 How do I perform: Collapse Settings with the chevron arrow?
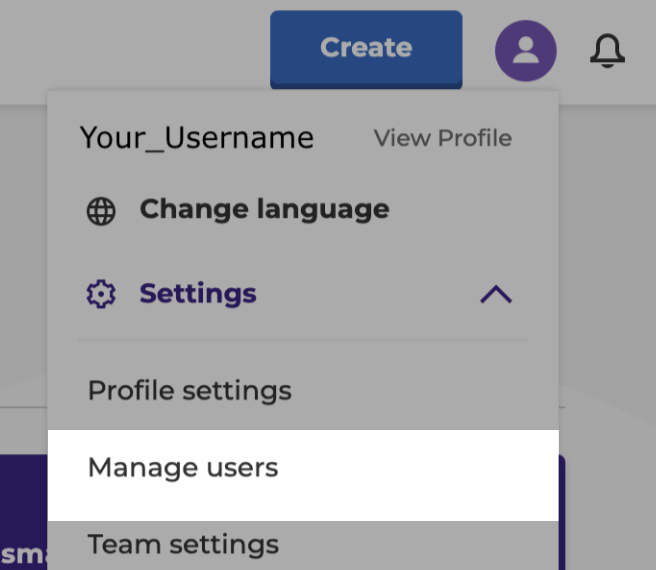[496, 294]
